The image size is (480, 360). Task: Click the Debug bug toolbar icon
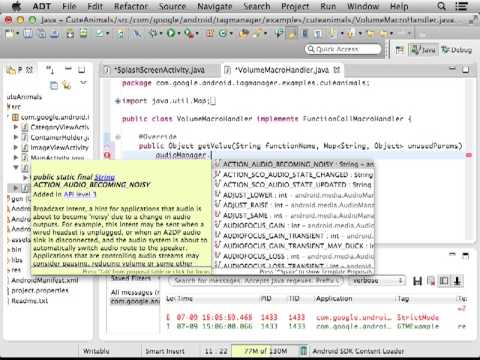pos(154,33)
